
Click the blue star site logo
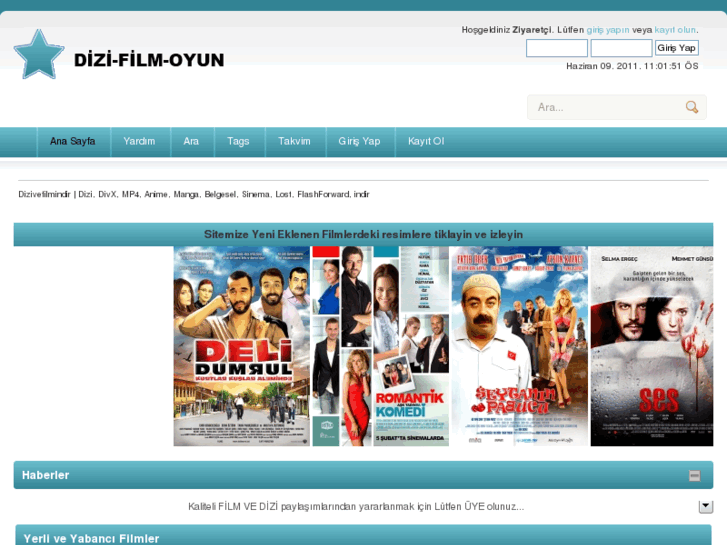point(39,54)
